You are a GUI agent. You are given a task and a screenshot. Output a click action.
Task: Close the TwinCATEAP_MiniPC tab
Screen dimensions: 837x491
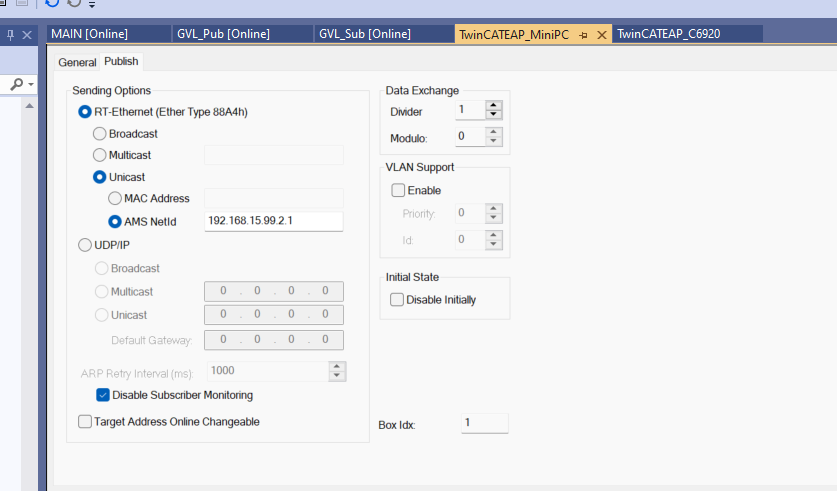coord(602,35)
